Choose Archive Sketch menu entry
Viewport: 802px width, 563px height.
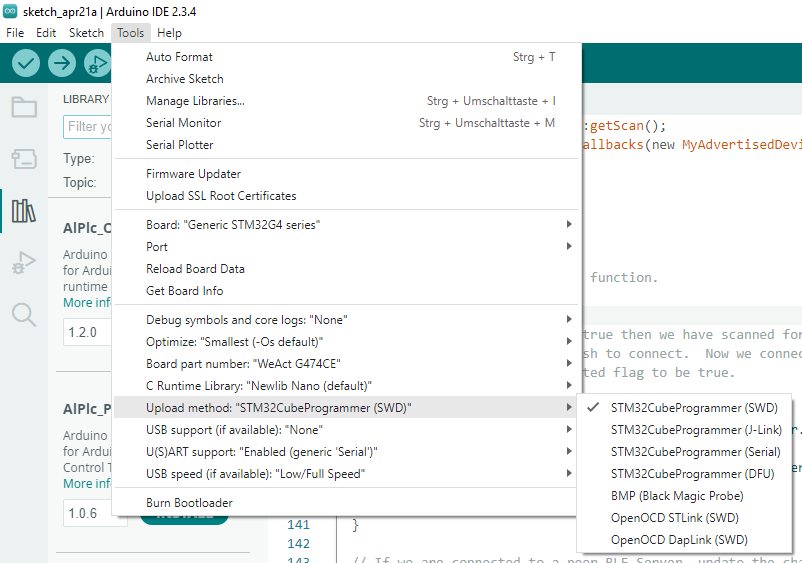pos(348,79)
